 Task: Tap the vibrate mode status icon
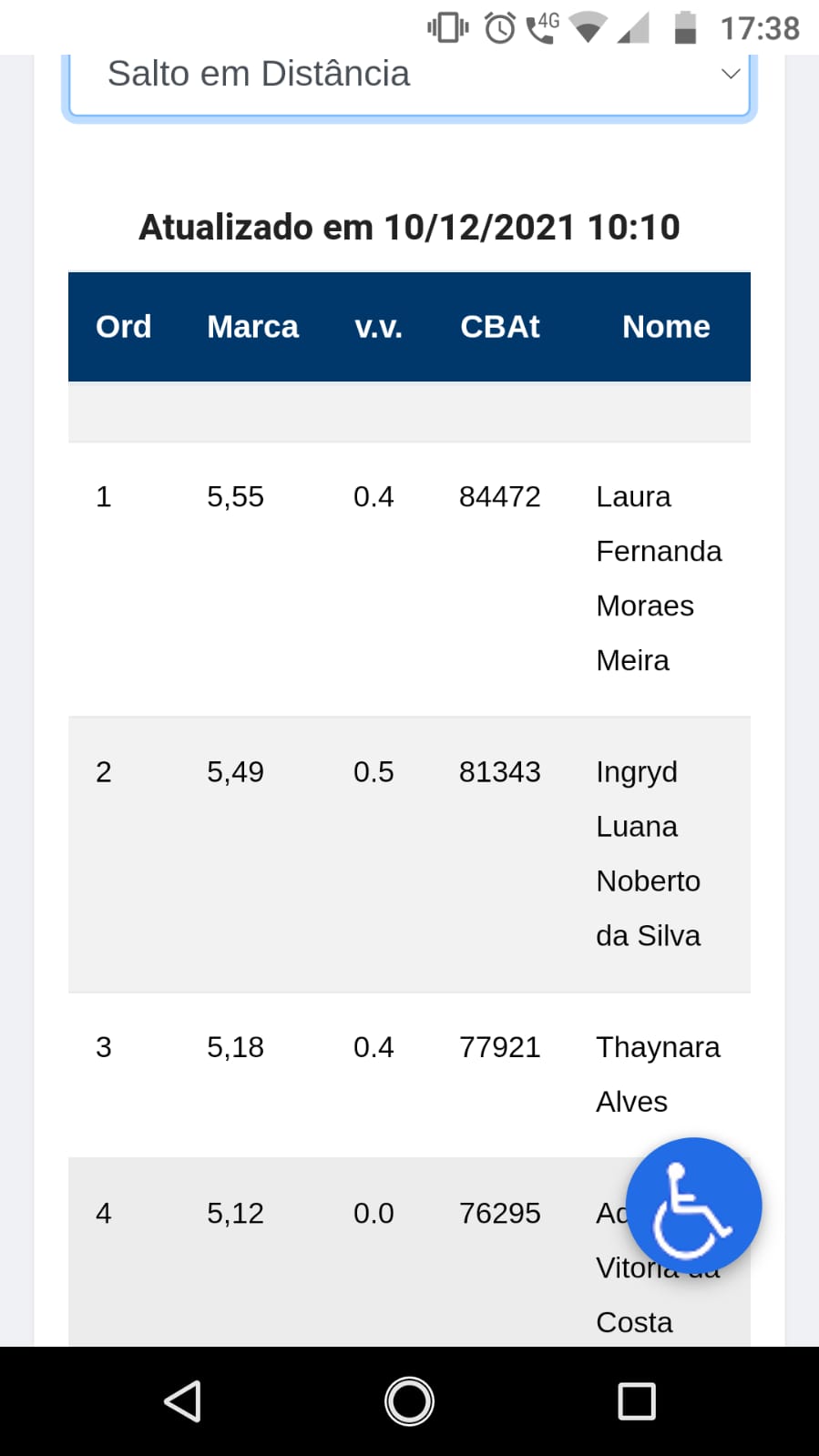[x=447, y=27]
